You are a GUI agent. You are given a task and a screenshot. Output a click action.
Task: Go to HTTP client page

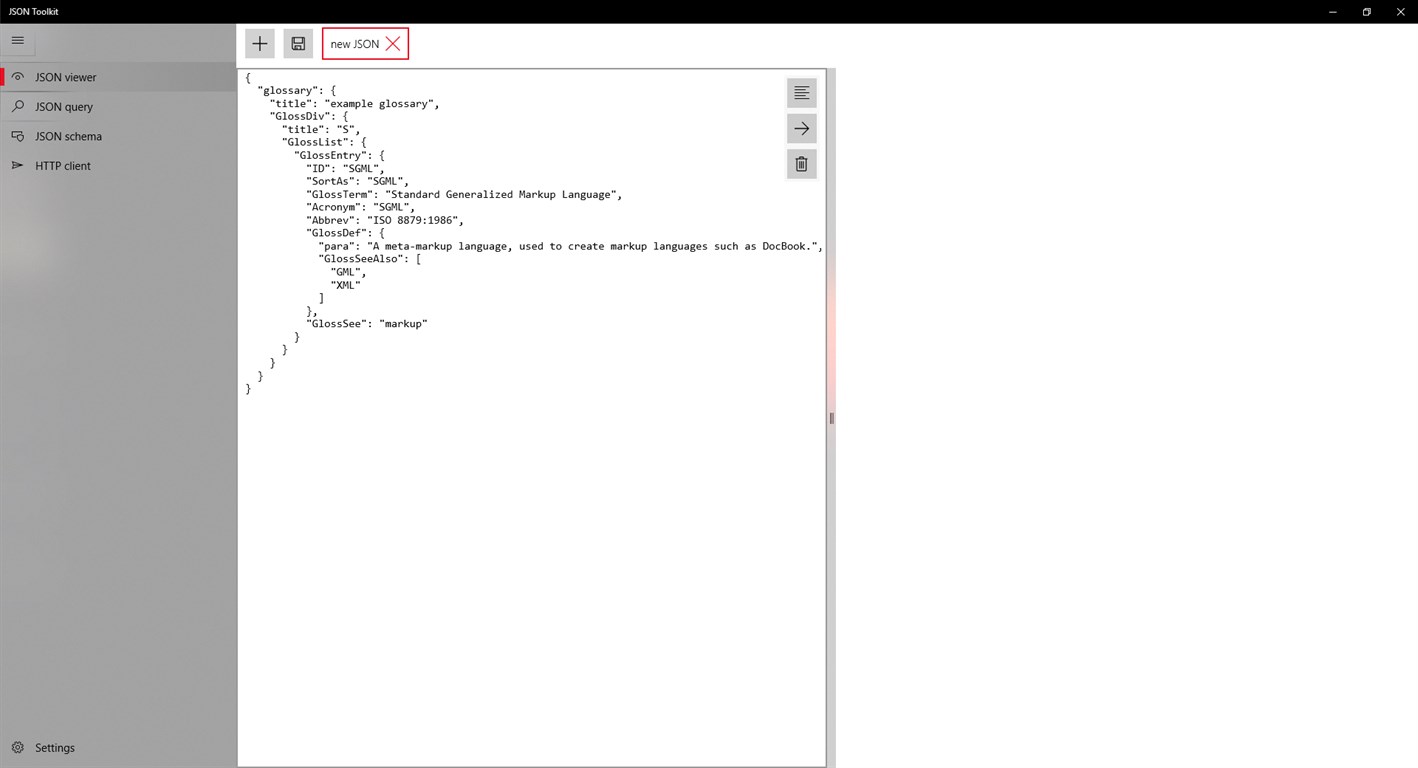pos(118,166)
